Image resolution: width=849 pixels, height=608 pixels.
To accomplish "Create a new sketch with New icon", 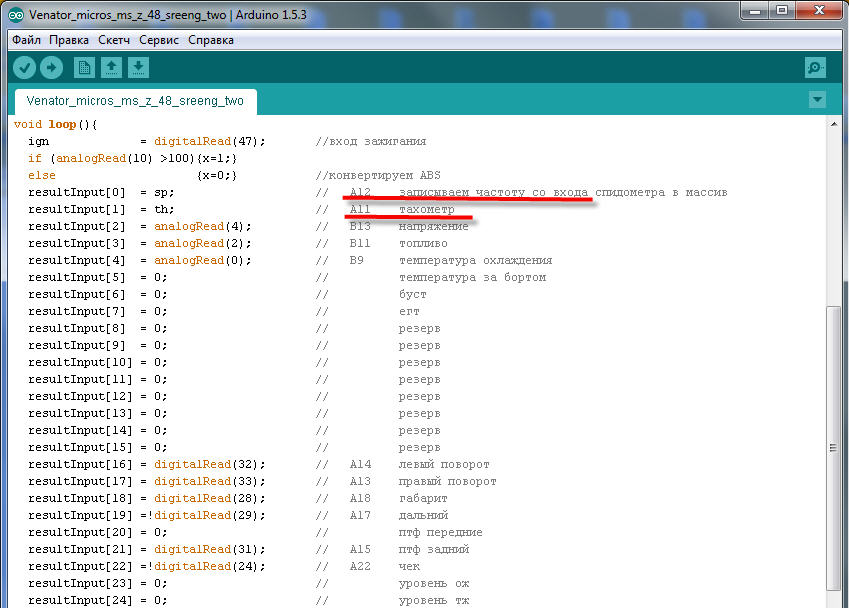I will pyautogui.click(x=85, y=67).
